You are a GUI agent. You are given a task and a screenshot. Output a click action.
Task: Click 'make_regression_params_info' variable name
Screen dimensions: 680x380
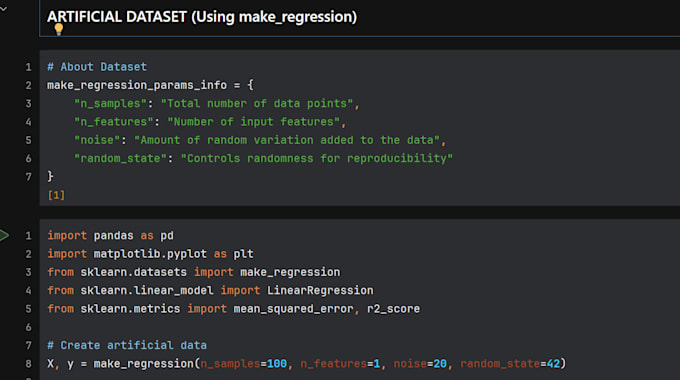(x=137, y=85)
